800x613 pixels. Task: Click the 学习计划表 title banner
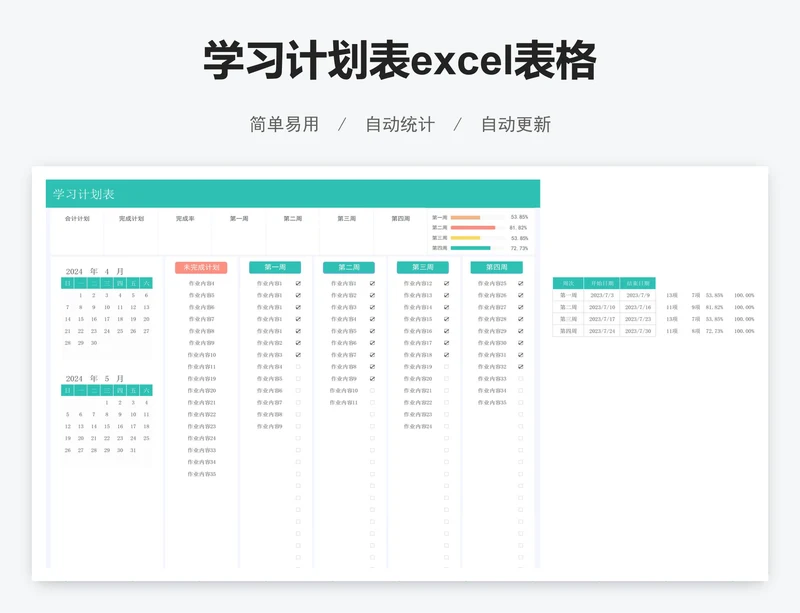click(x=293, y=193)
